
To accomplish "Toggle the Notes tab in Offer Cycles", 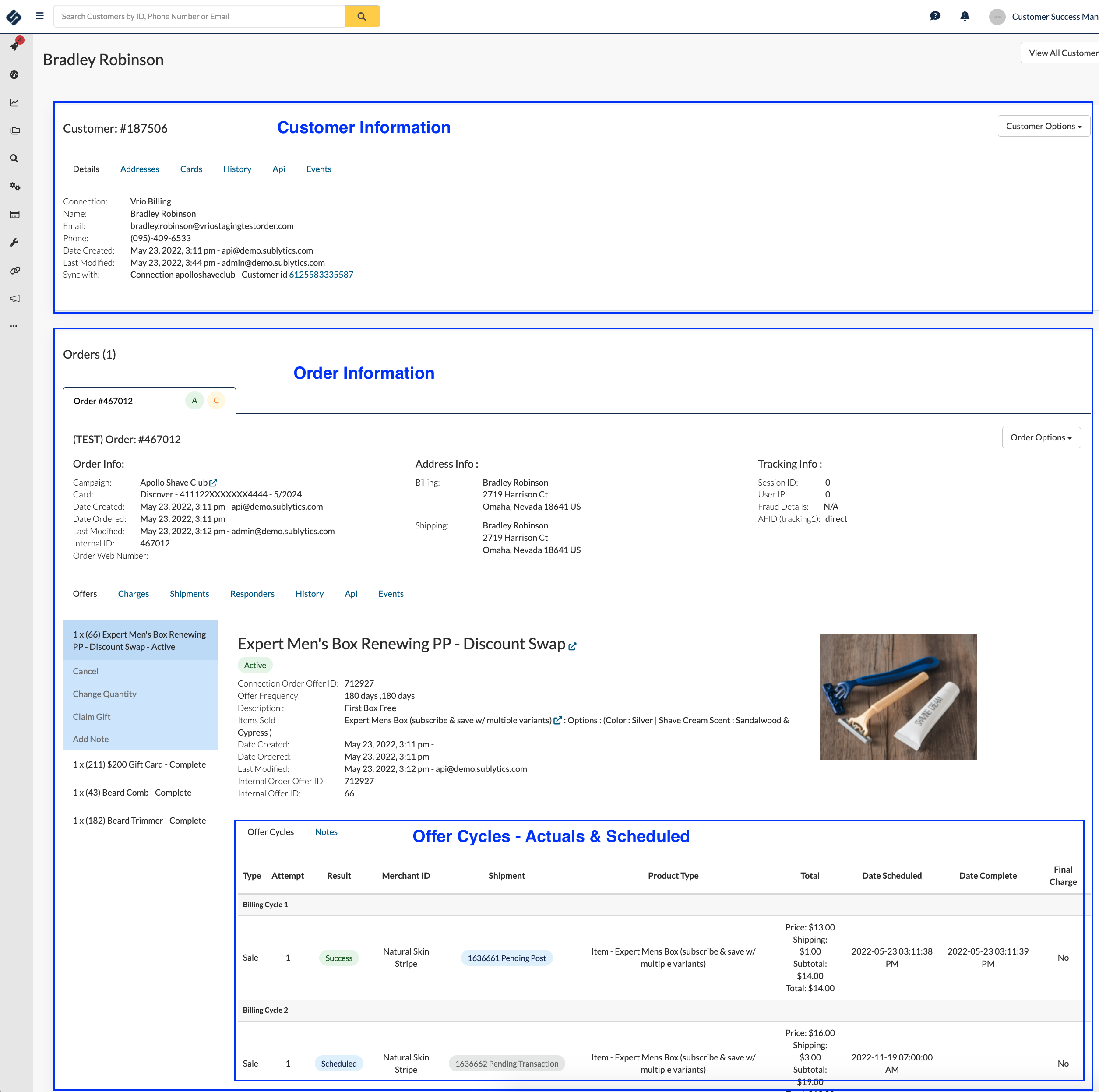I will pos(325,832).
